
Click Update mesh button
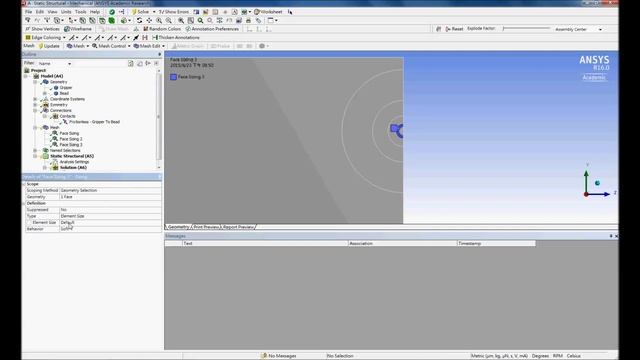pyautogui.click(x=49, y=46)
